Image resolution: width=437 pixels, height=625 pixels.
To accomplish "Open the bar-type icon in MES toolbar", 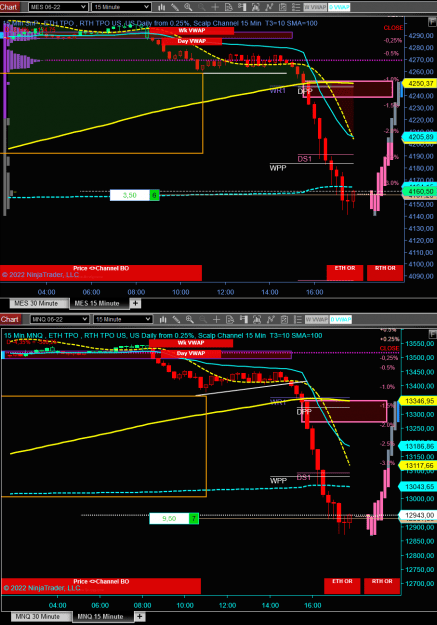I will coord(161,7).
